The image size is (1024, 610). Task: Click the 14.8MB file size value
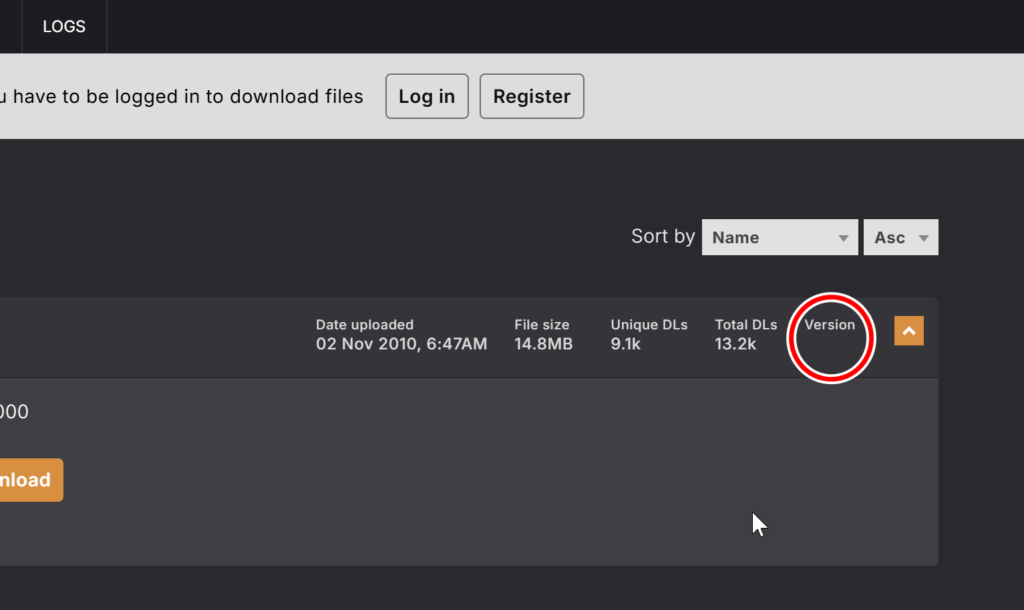[x=543, y=345]
